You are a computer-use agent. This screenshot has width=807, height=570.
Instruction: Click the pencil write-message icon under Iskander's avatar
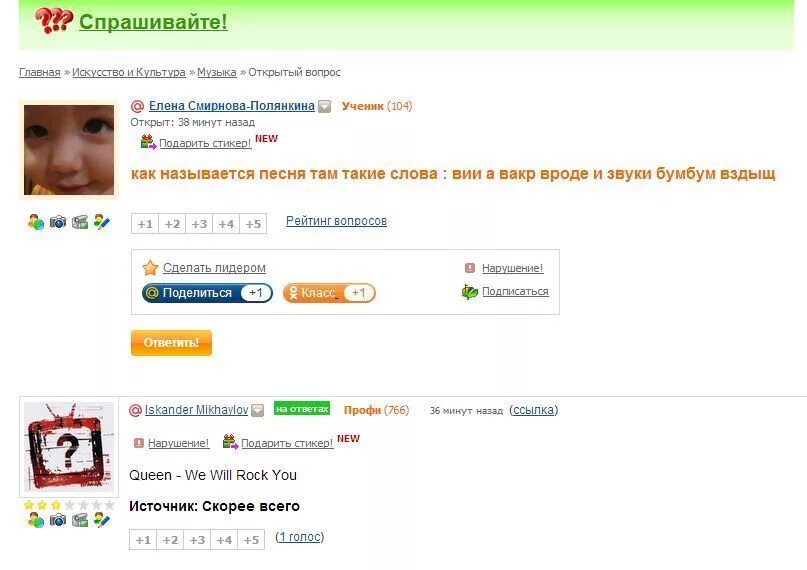pyautogui.click(x=102, y=520)
